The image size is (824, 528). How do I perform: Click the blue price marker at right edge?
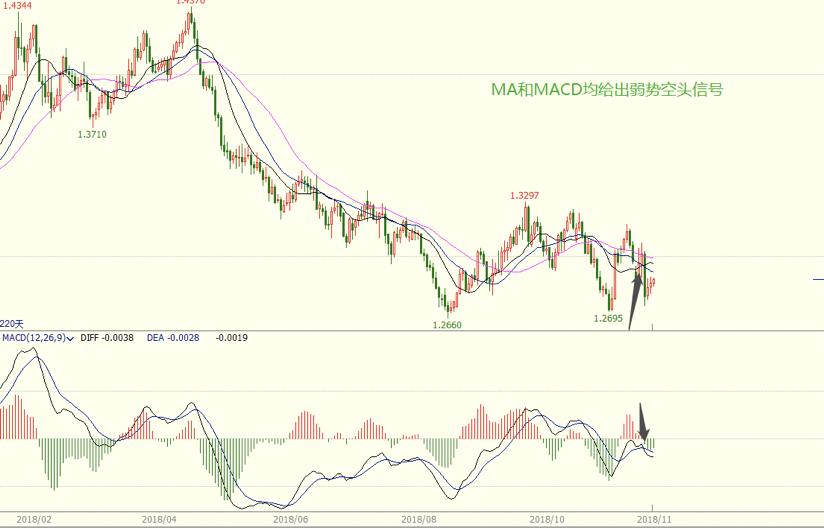[818, 279]
